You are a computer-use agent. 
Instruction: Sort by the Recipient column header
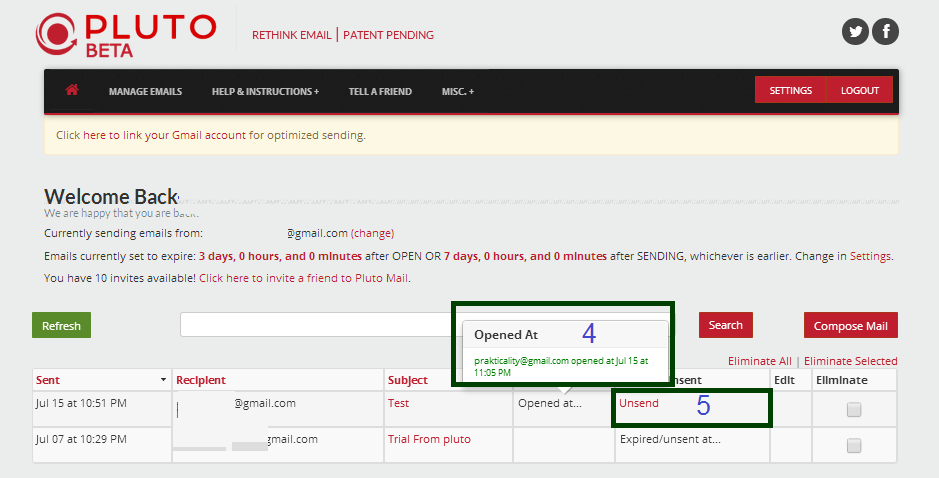tap(201, 380)
